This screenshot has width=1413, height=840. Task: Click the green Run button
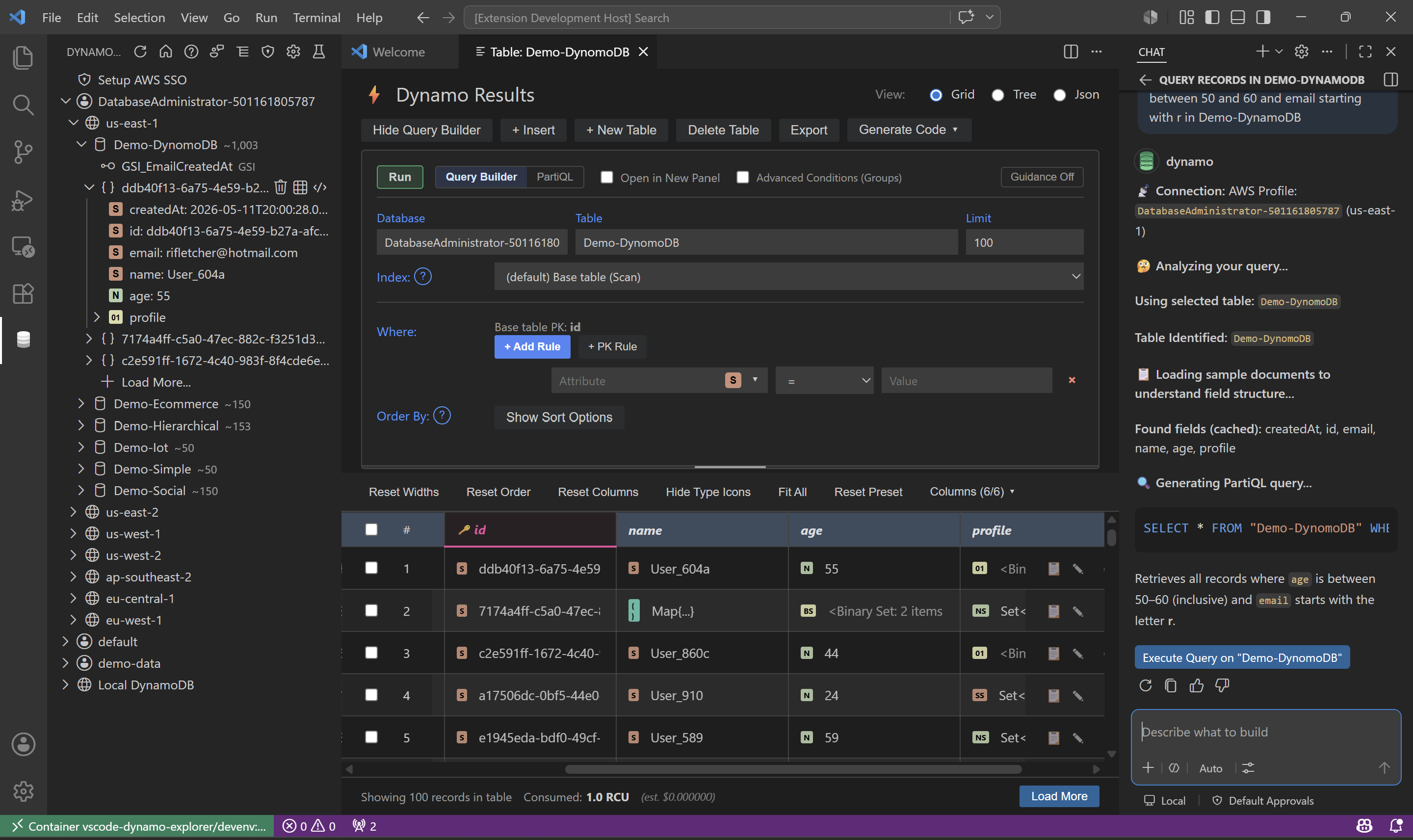[x=400, y=177]
